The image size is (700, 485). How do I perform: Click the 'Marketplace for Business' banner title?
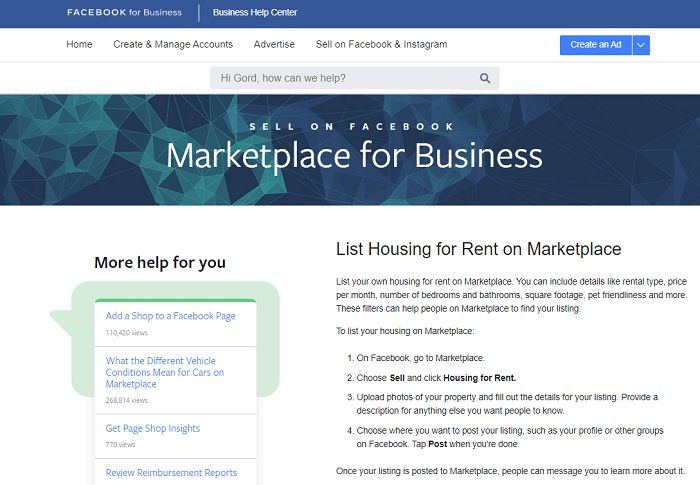pos(354,155)
